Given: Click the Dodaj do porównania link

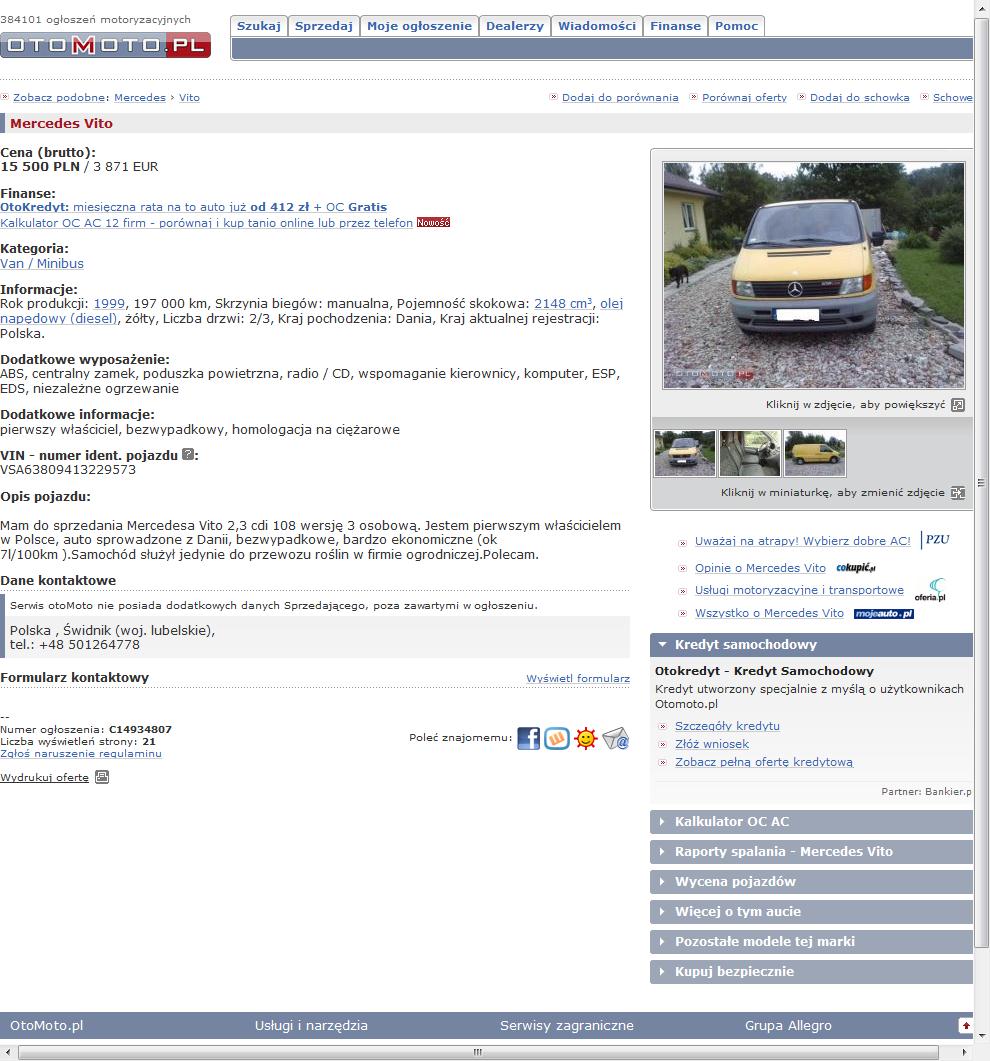Looking at the screenshot, I should pos(620,97).
